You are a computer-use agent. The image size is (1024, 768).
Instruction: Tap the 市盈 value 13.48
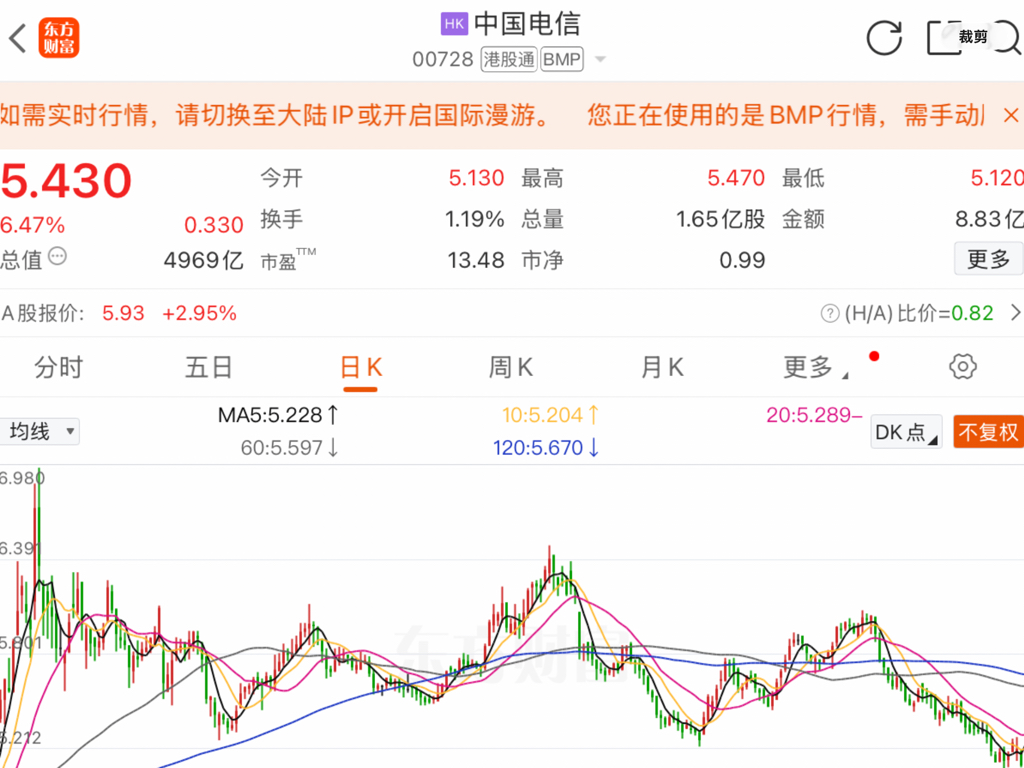(476, 261)
